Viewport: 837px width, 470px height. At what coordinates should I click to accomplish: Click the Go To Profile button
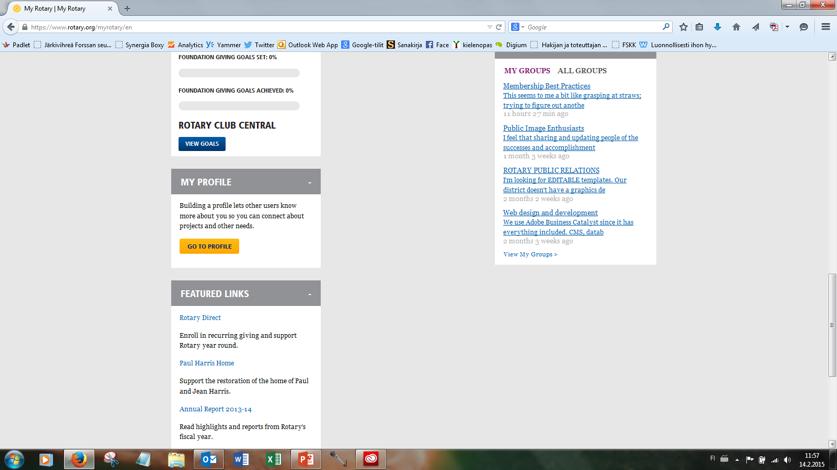click(209, 246)
